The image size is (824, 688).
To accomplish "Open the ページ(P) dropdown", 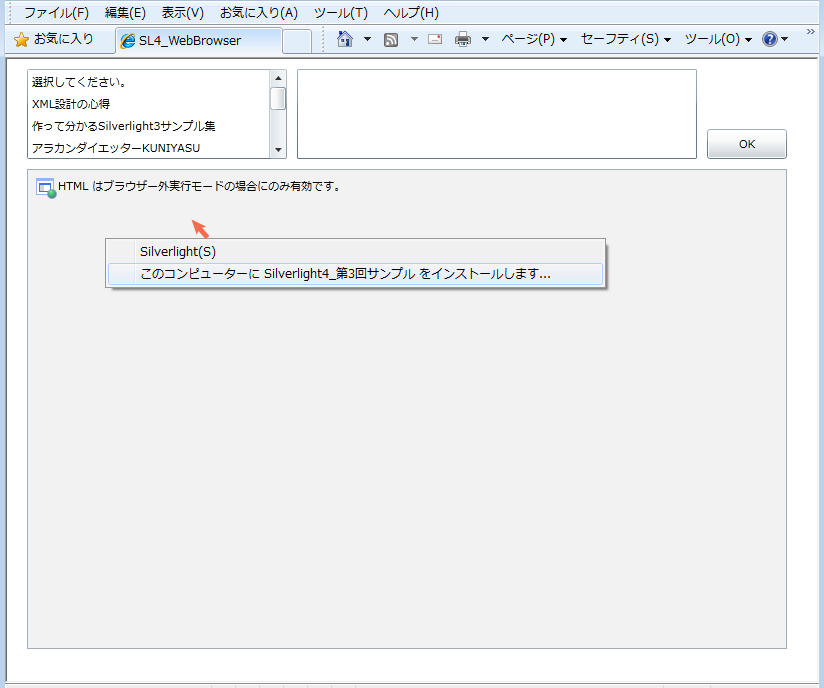I will tap(534, 39).
